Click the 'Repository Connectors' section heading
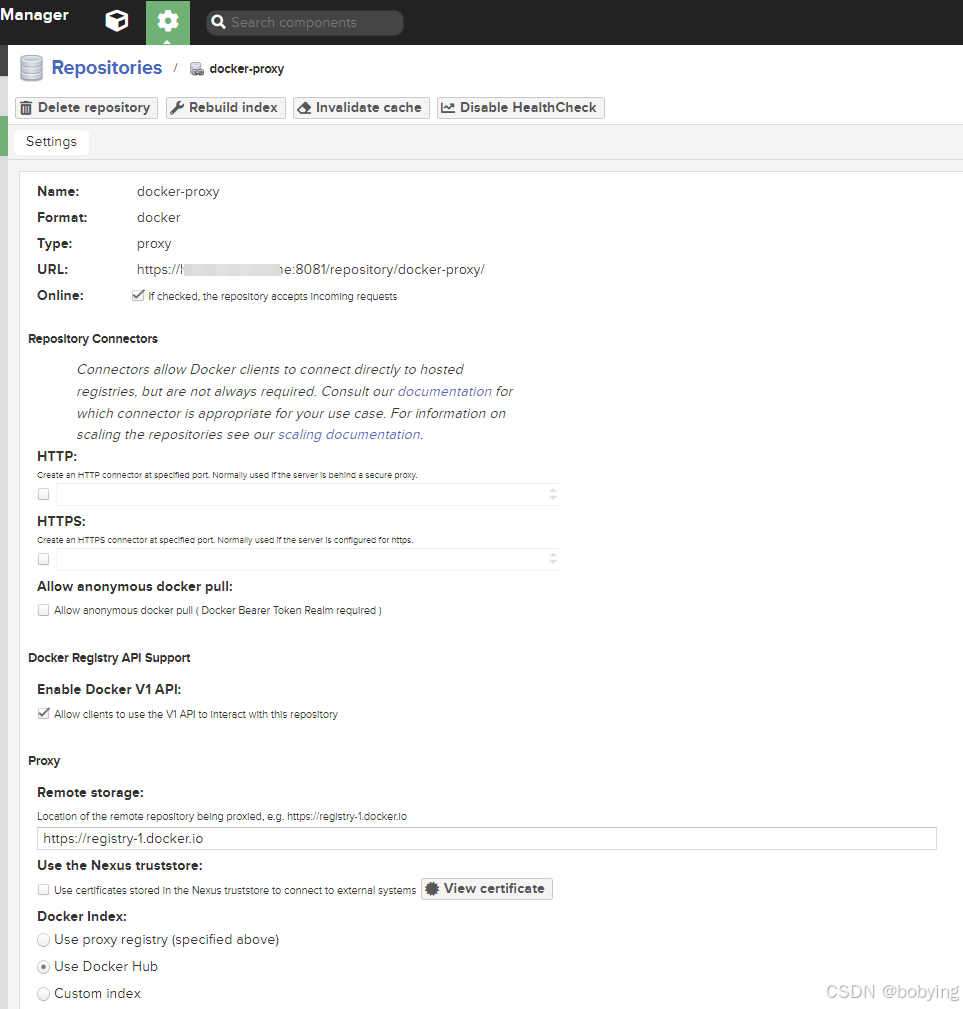Image resolution: width=963 pixels, height=1009 pixels. (93, 338)
